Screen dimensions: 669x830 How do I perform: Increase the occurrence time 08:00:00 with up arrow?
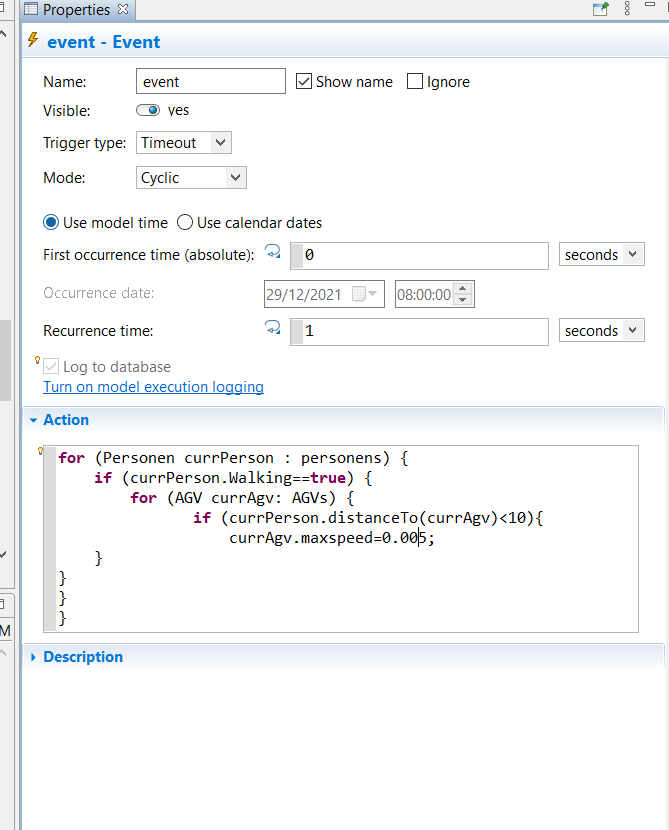click(463, 289)
